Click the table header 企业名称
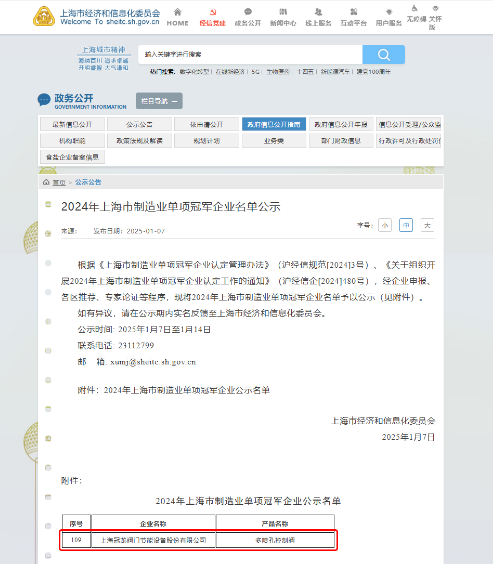The width and height of the screenshot is (493, 564). click(x=153, y=524)
